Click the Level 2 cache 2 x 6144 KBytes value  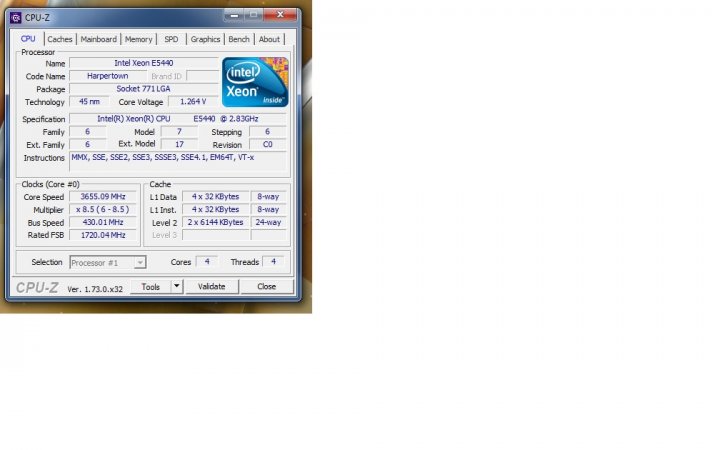pyautogui.click(x=215, y=222)
